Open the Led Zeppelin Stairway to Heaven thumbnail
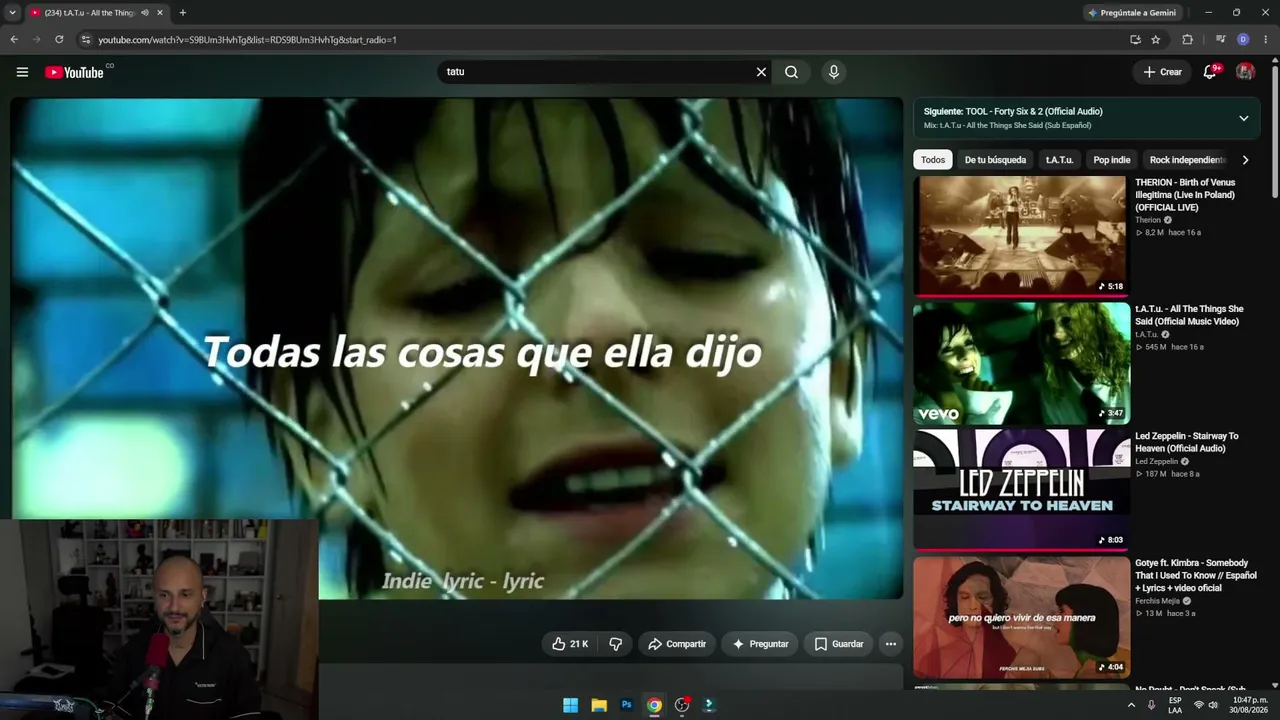The height and width of the screenshot is (720, 1280). click(1021, 490)
